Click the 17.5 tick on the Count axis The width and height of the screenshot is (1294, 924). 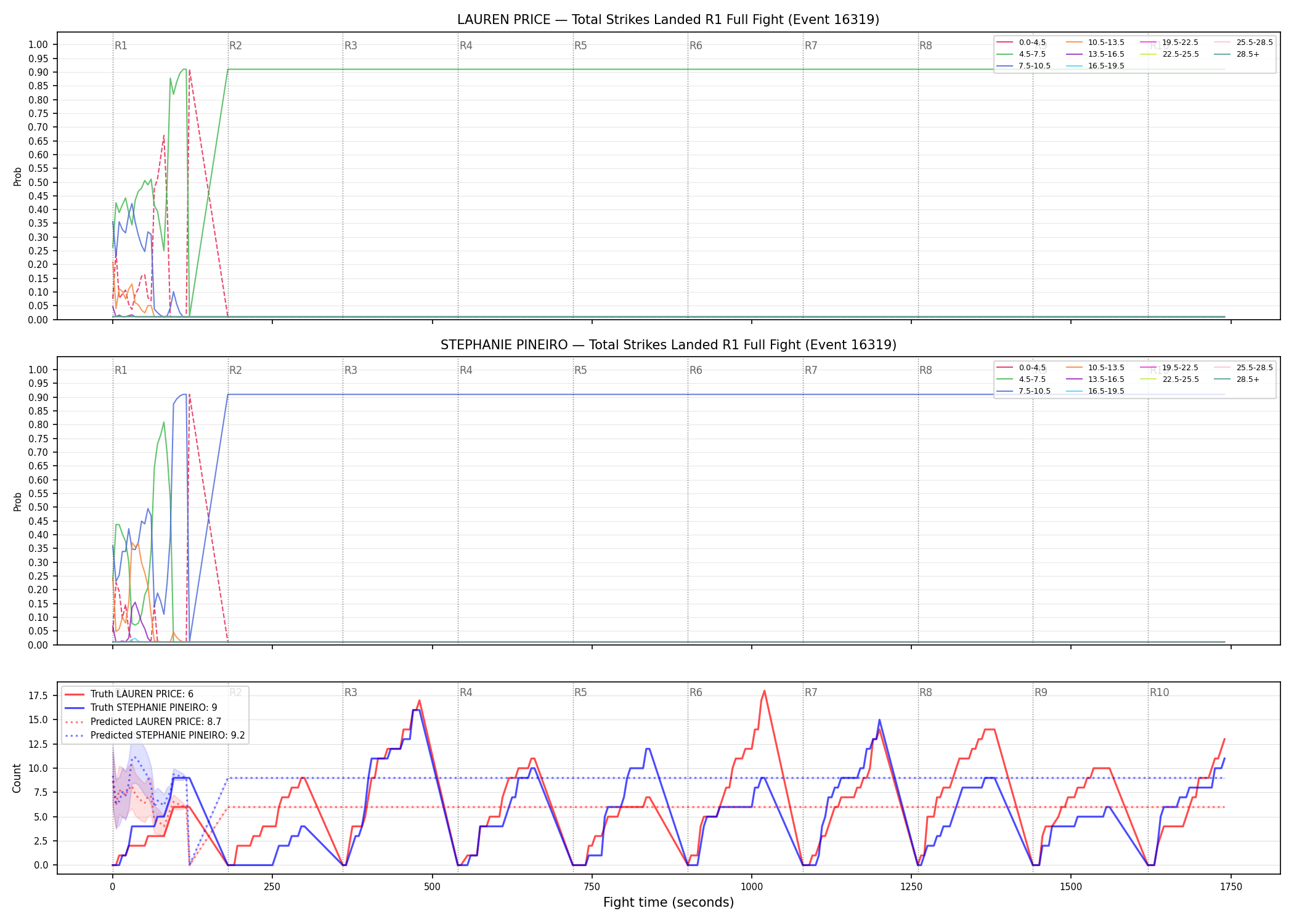click(40, 696)
